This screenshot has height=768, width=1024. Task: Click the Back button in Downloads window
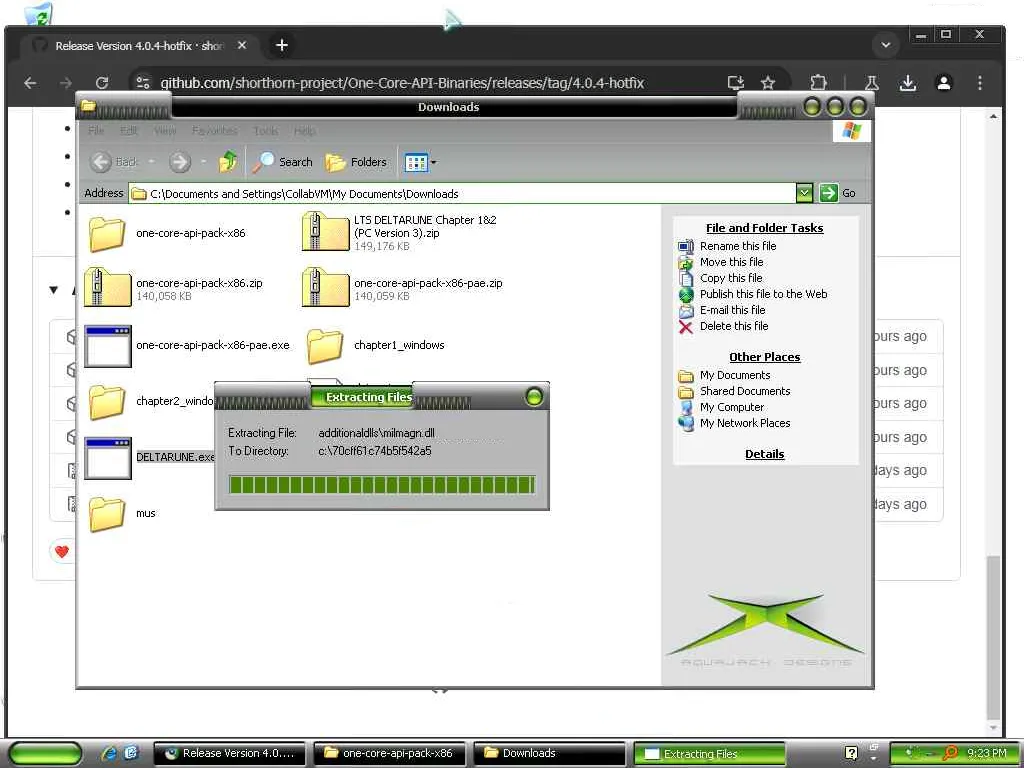[114, 162]
